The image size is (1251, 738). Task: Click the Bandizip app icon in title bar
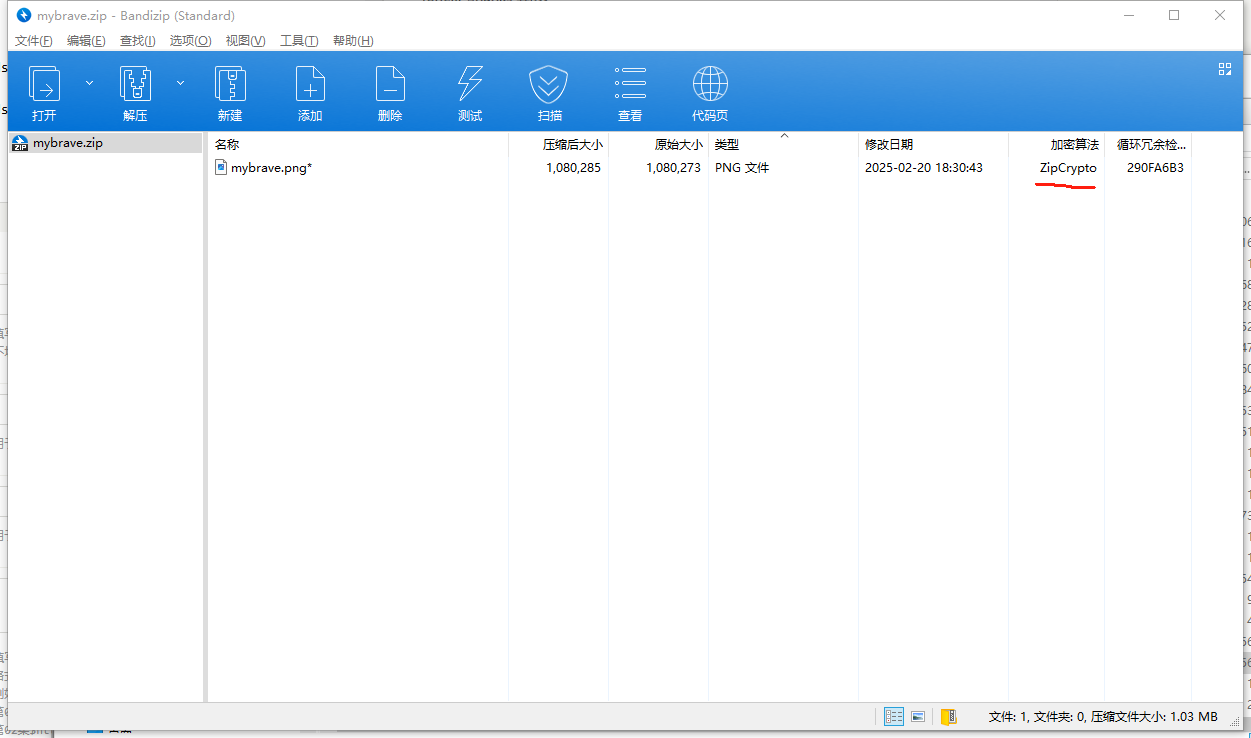(x=24, y=15)
